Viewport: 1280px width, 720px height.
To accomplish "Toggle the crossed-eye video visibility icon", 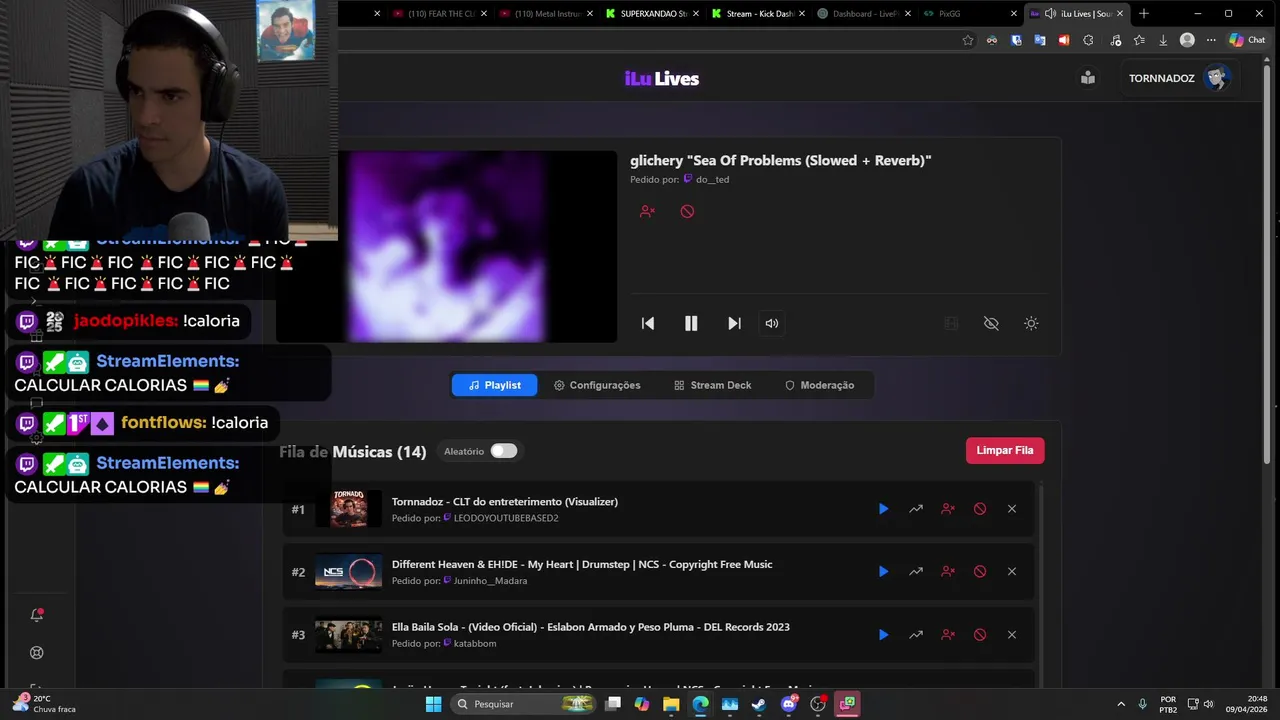I will coord(991,323).
